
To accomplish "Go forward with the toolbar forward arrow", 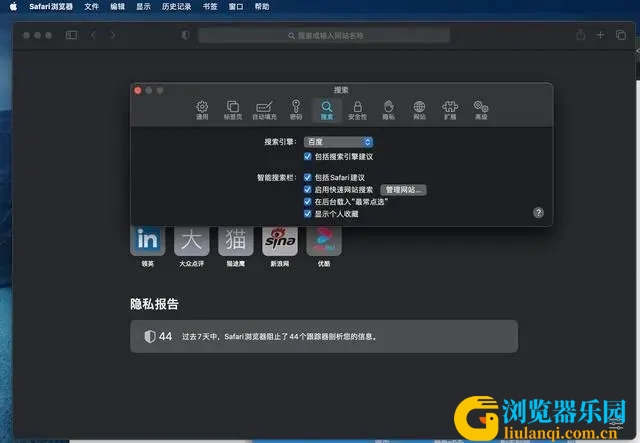I will coord(113,35).
